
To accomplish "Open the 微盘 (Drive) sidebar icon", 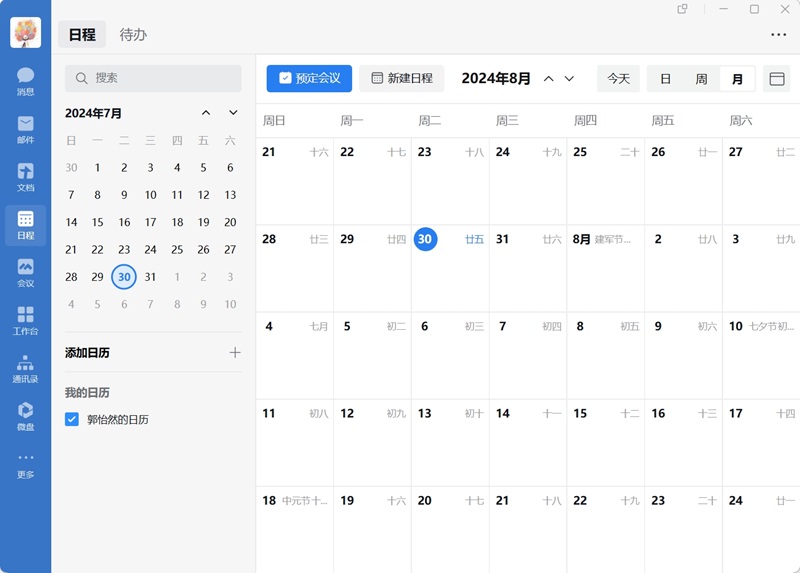I will click(25, 416).
